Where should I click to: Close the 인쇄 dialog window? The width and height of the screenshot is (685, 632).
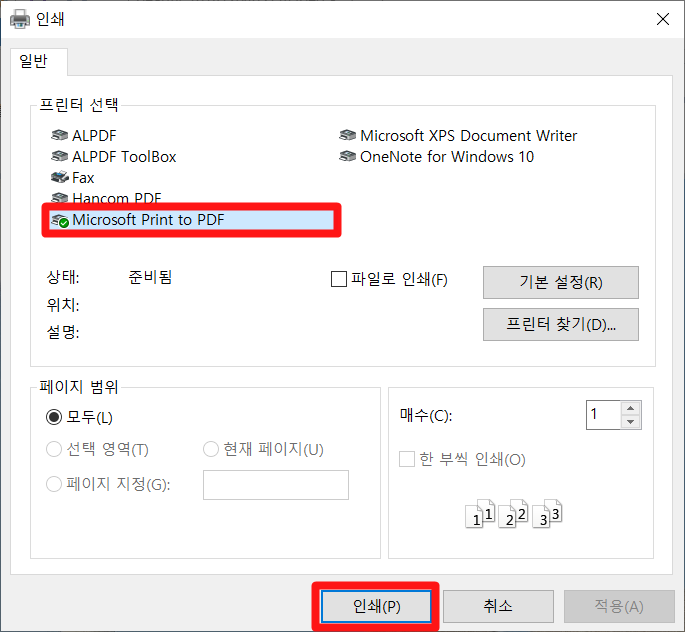[663, 19]
